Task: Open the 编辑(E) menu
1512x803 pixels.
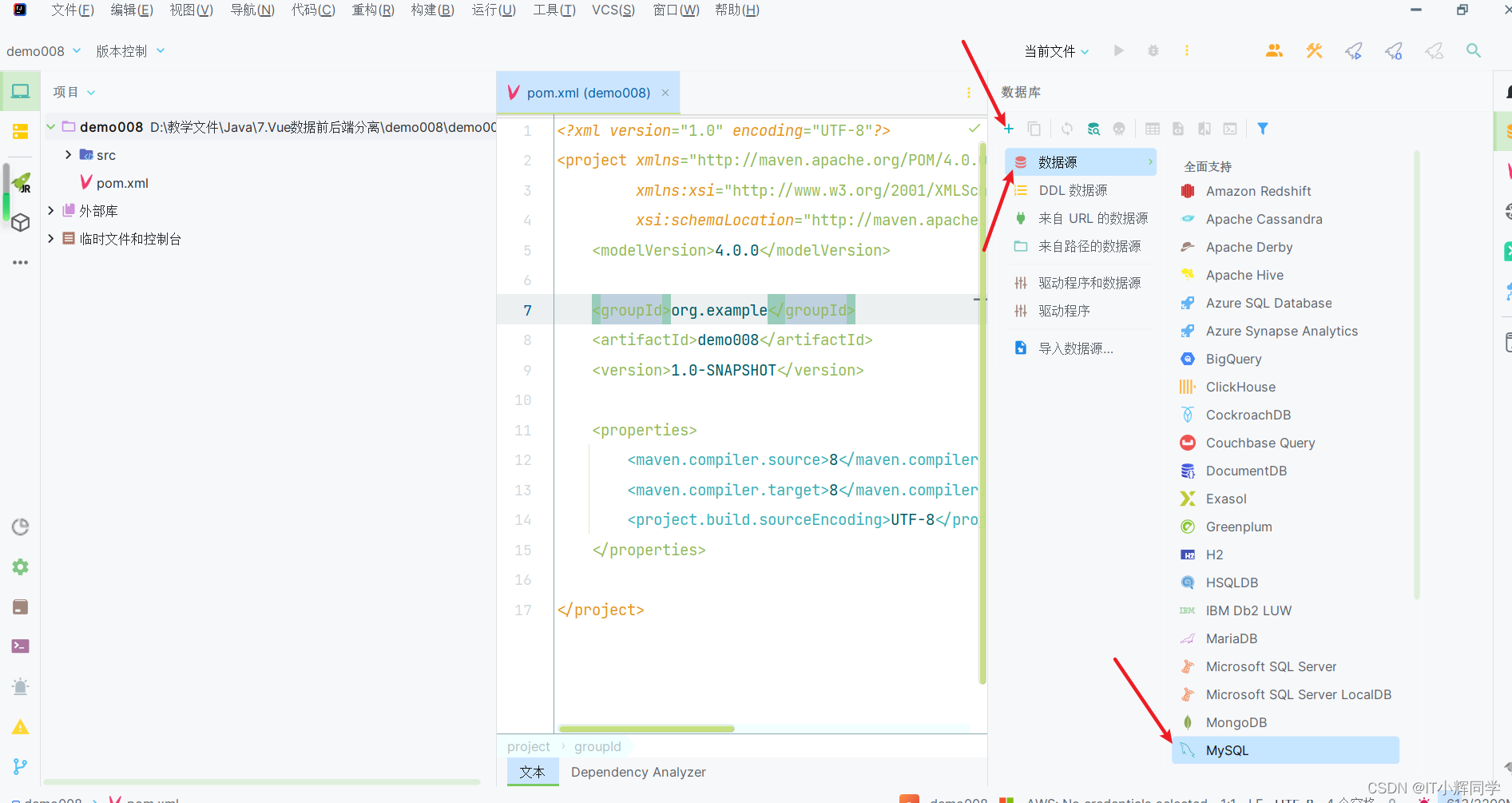Action: [x=132, y=10]
